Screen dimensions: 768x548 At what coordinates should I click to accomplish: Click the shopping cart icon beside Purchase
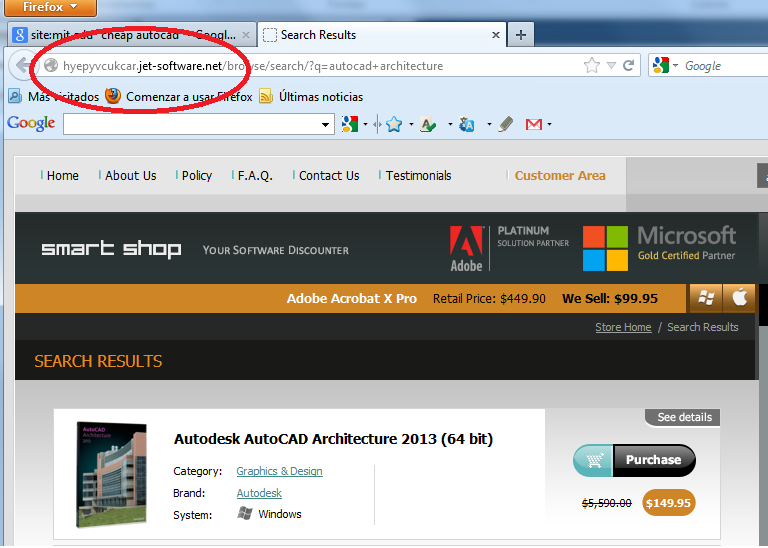(594, 460)
